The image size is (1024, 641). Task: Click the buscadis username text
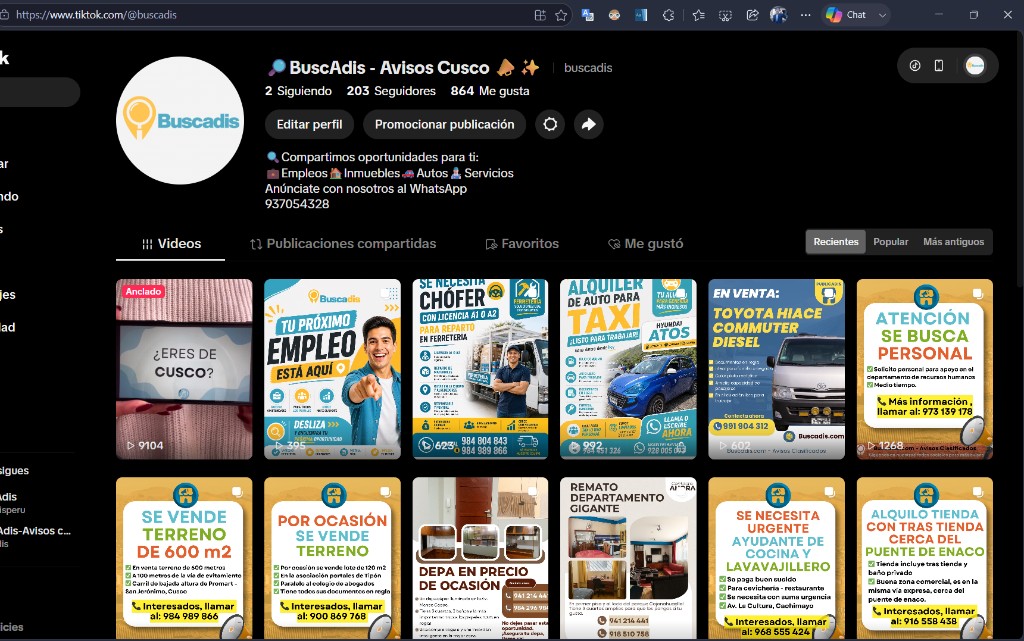[x=588, y=68]
